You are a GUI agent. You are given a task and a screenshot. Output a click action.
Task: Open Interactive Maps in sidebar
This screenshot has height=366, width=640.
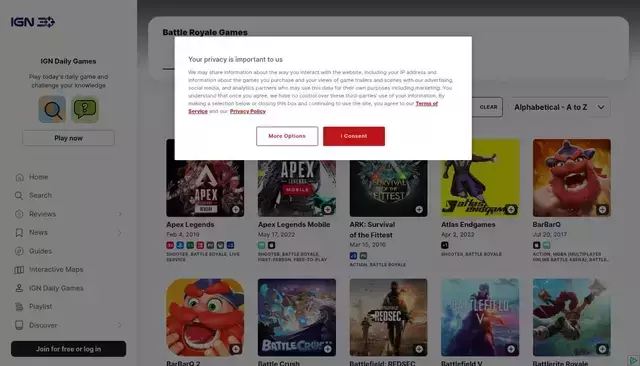pos(56,270)
